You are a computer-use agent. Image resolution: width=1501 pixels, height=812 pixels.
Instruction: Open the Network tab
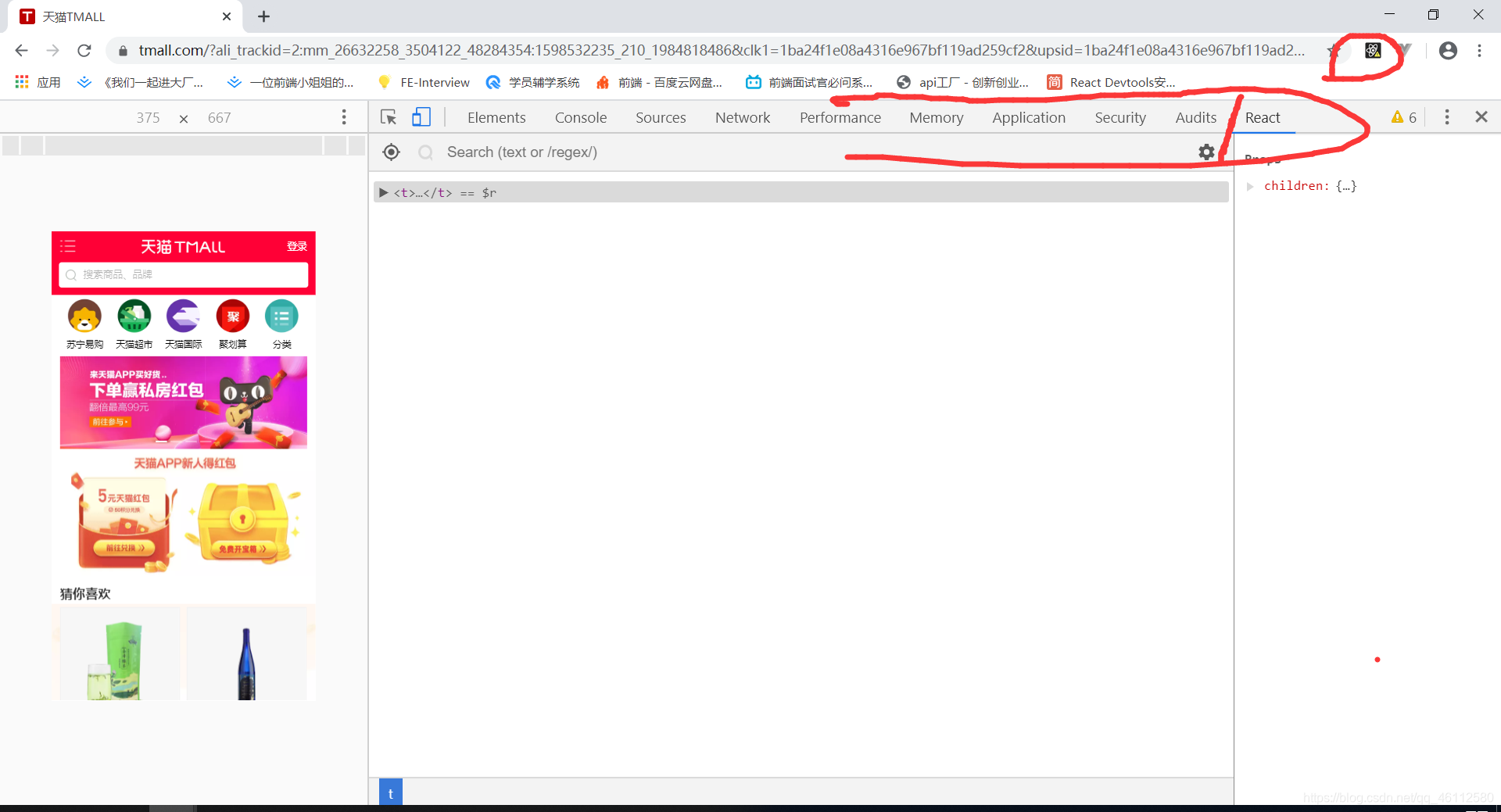743,117
